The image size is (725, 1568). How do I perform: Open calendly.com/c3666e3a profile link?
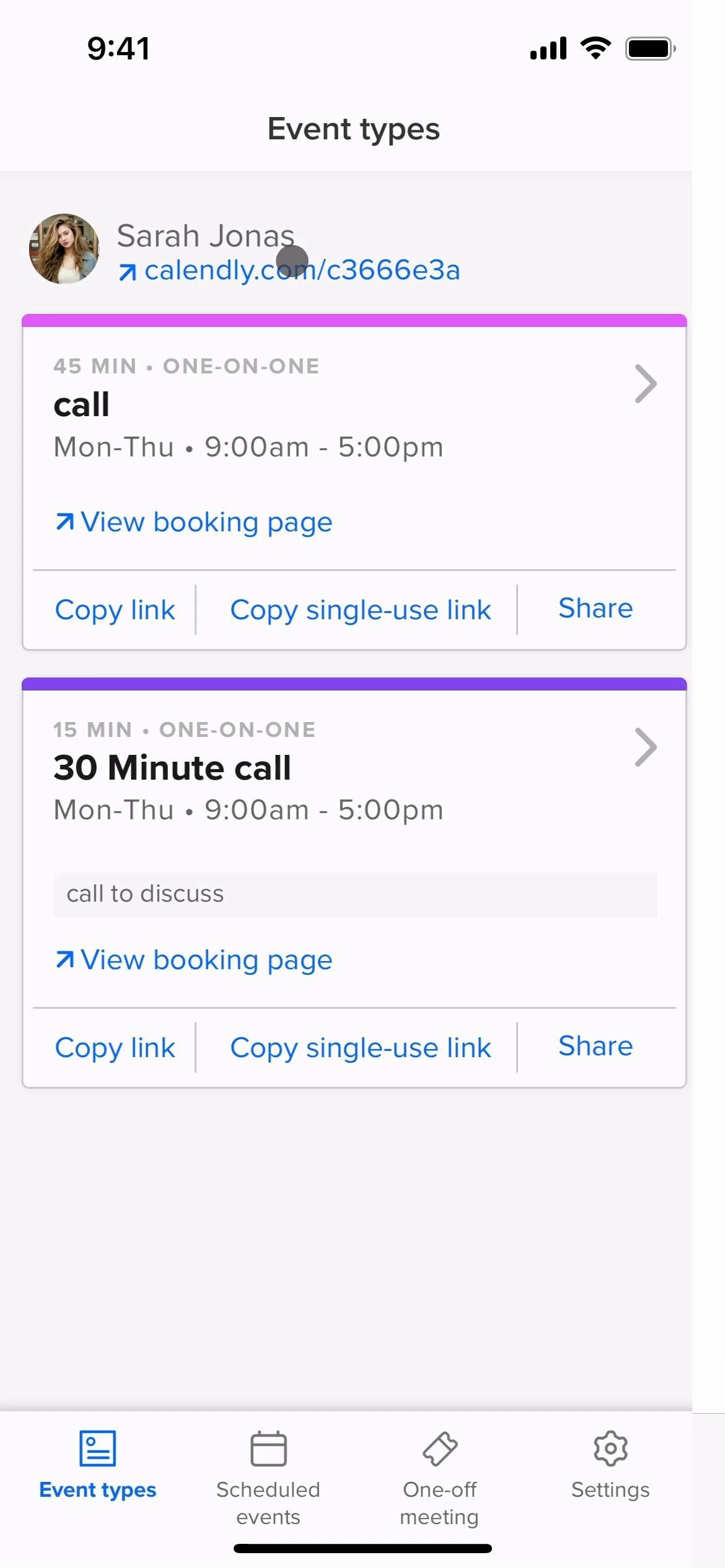(302, 271)
